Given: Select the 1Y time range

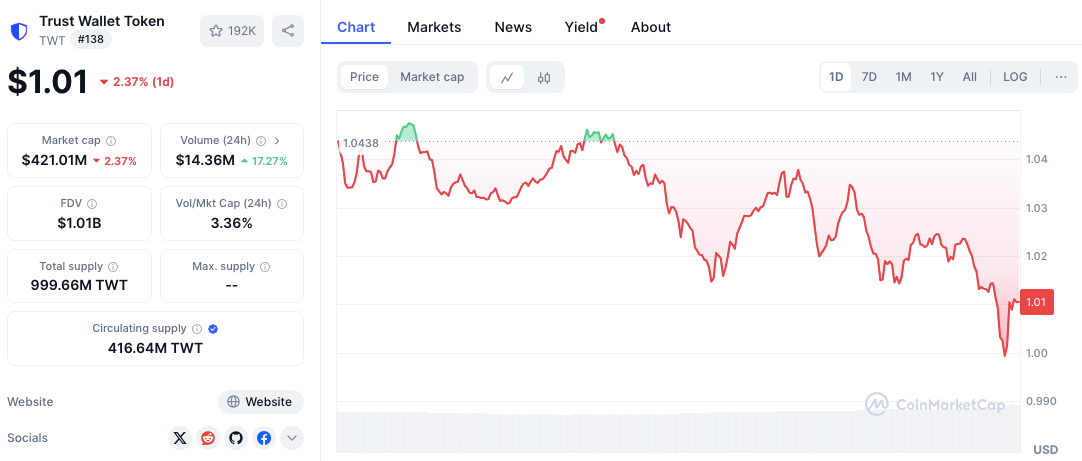Looking at the screenshot, I should [x=936, y=77].
